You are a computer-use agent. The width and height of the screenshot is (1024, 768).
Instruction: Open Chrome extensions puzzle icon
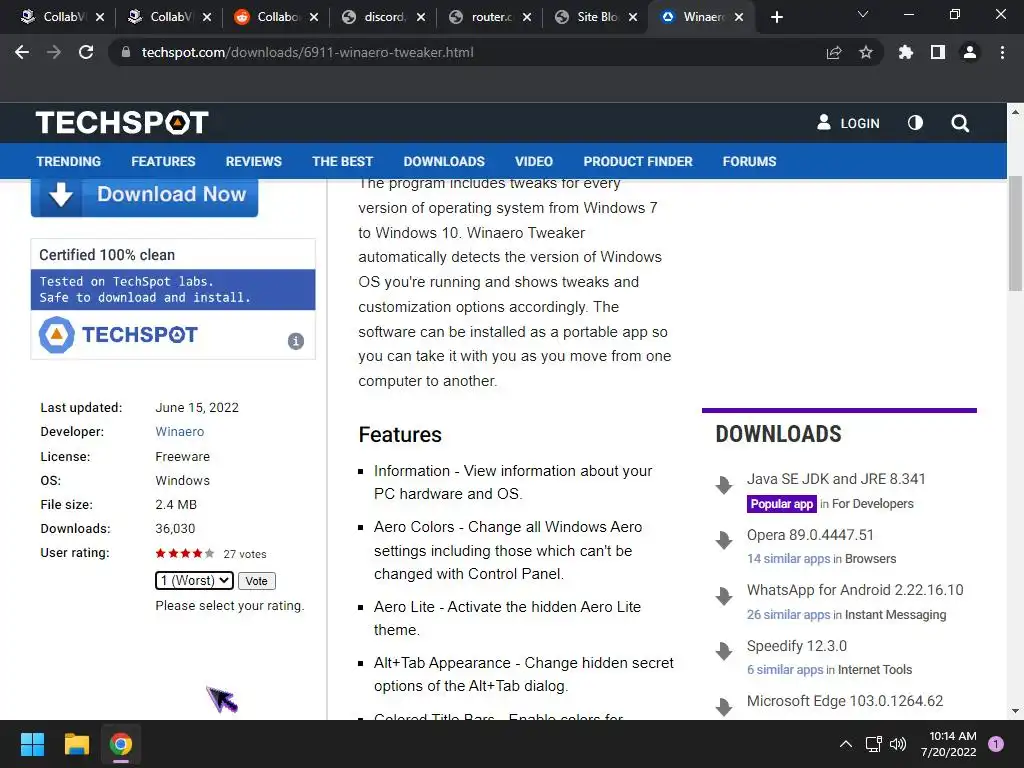[x=905, y=52]
